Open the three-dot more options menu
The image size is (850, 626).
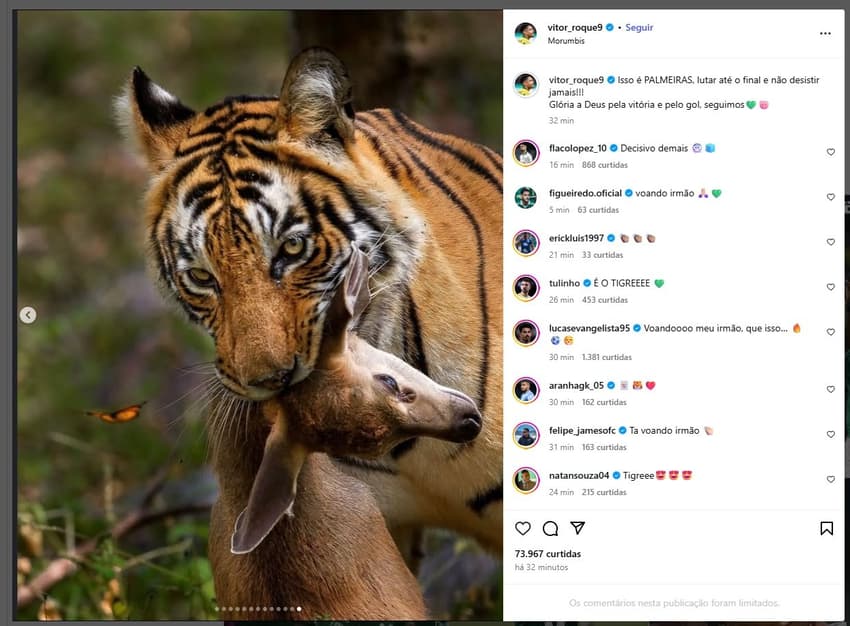pos(825,33)
